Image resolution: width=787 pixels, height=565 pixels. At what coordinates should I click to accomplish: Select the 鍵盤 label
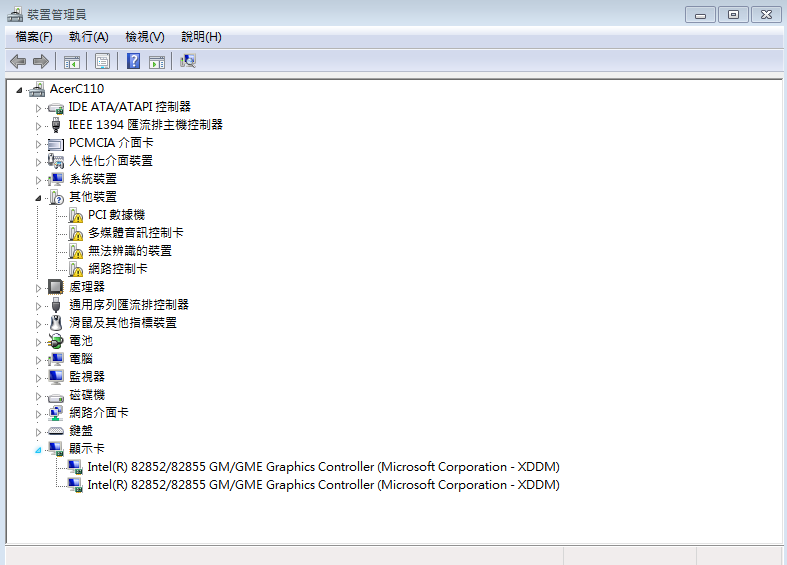(81, 431)
